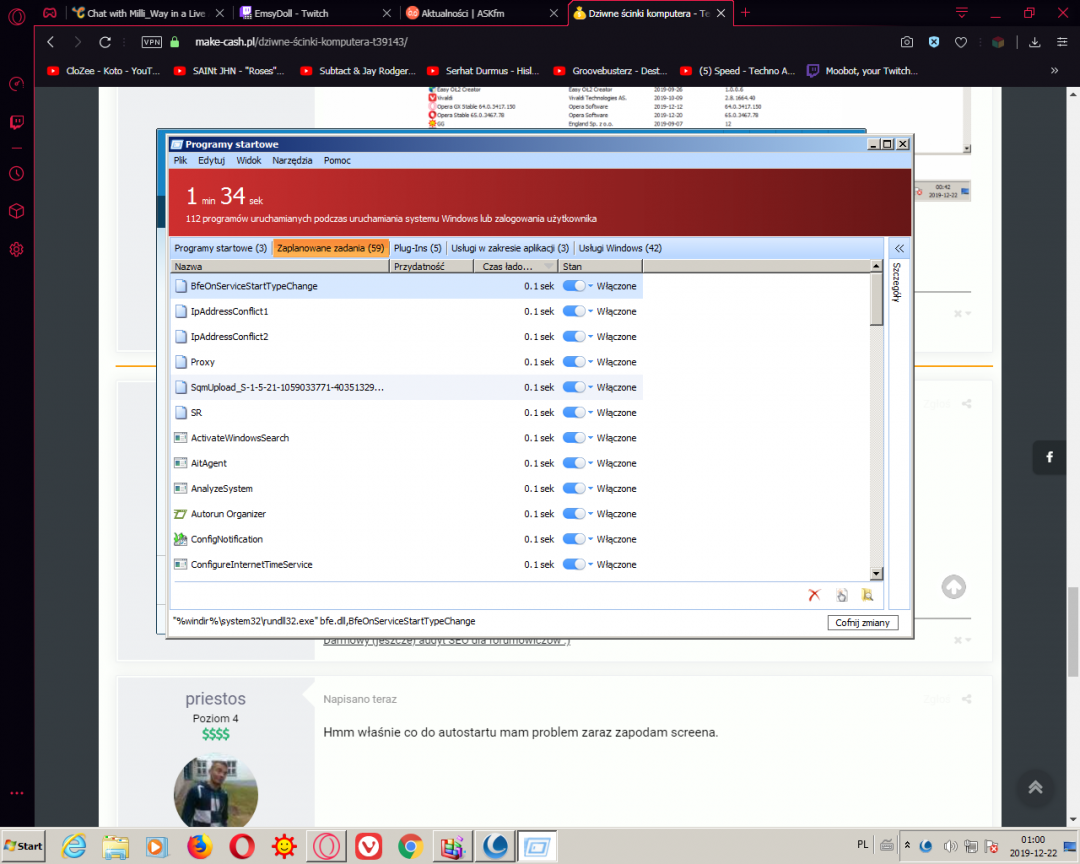Click the task list vertical scrollbar thumb

(x=877, y=300)
